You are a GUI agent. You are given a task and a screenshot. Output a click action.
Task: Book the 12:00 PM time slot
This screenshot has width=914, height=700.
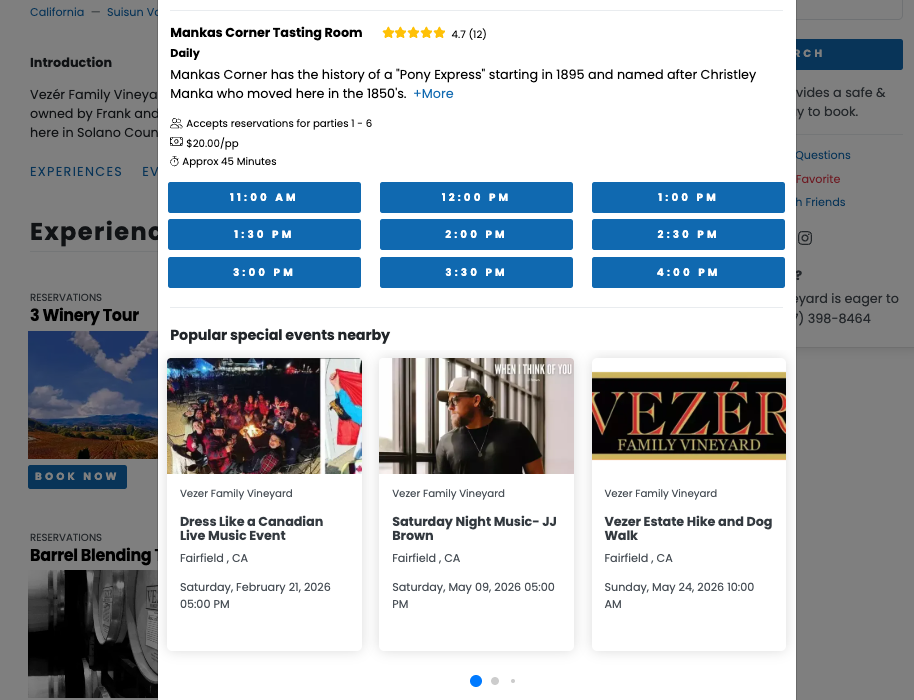point(476,197)
